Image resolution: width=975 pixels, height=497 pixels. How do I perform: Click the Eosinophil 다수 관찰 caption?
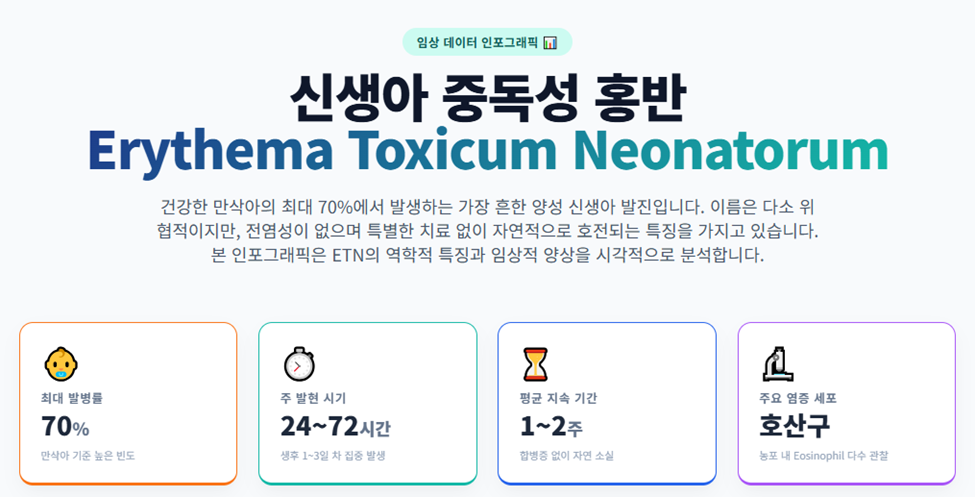(824, 456)
